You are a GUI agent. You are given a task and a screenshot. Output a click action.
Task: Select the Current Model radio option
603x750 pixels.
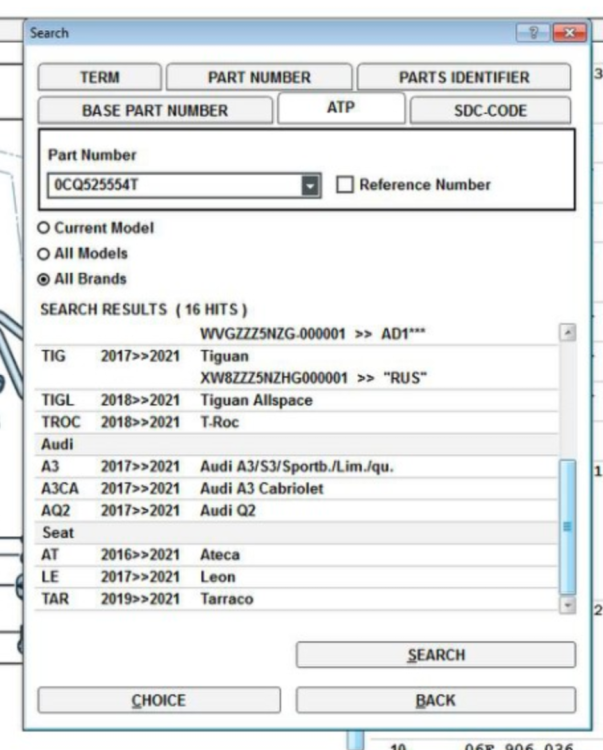(44, 228)
